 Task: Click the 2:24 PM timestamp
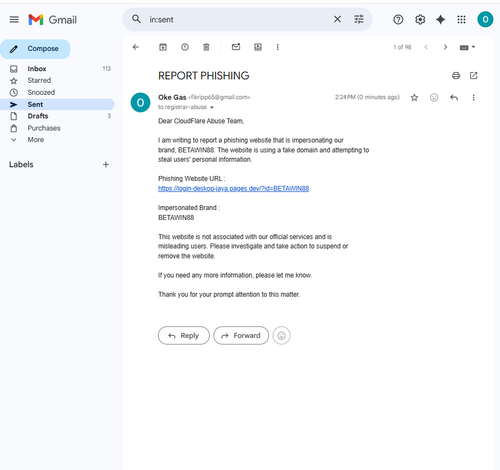[x=367, y=97]
